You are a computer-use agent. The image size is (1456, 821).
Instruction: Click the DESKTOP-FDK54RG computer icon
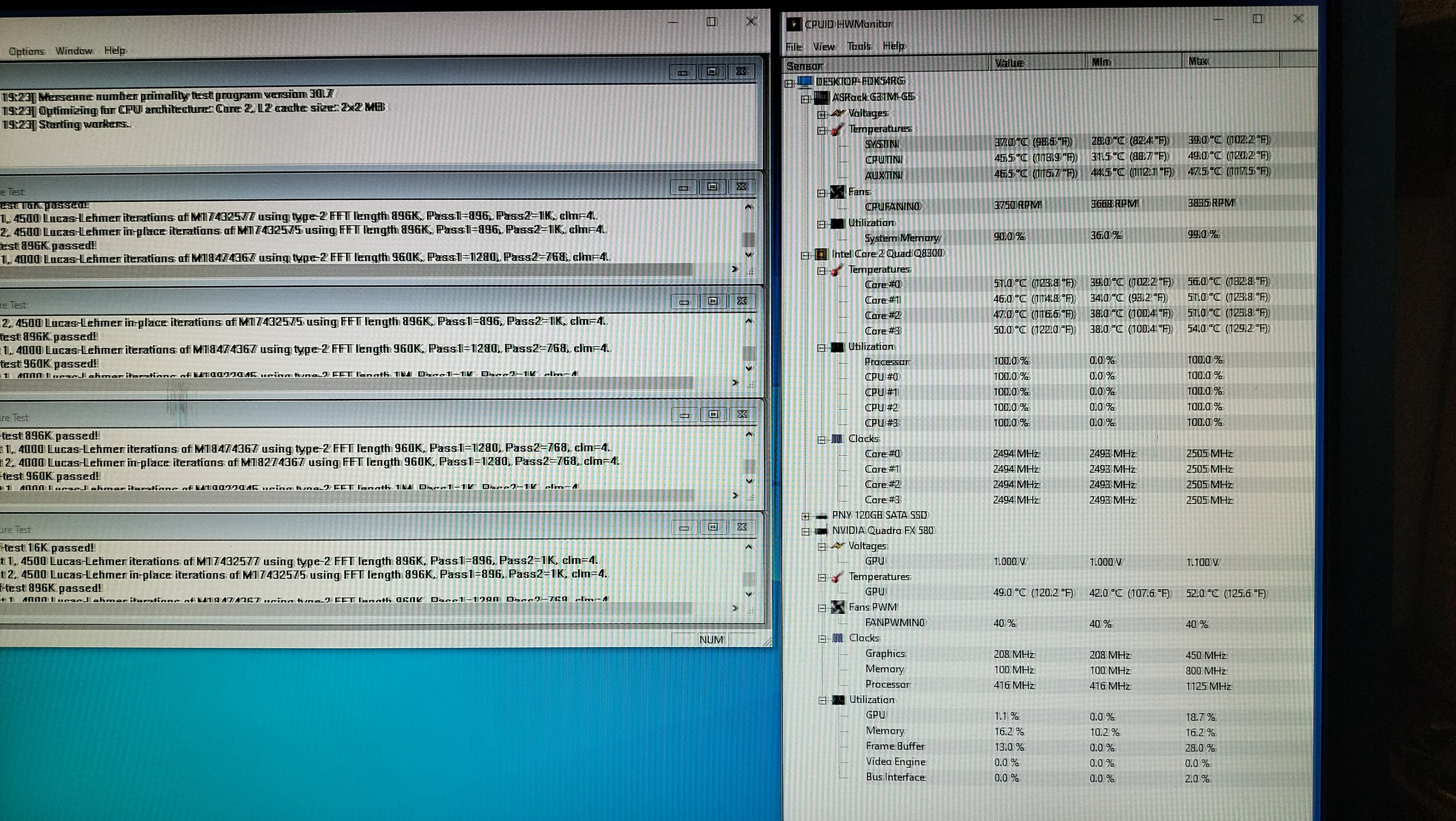(x=804, y=83)
